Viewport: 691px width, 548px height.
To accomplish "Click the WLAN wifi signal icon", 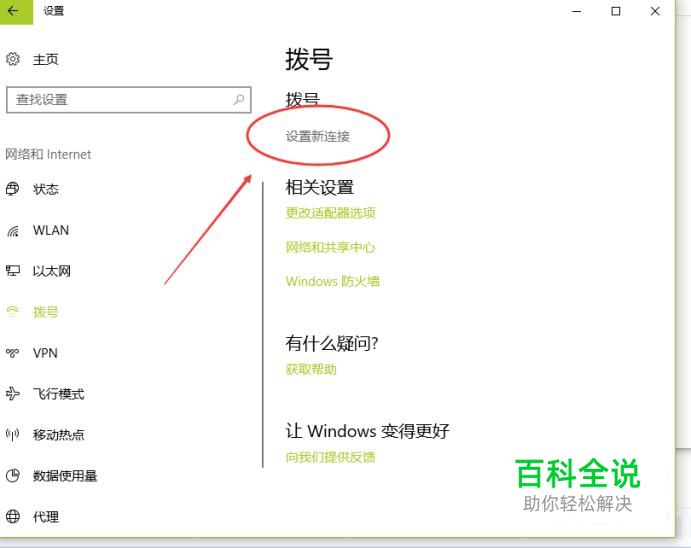I will [13, 230].
